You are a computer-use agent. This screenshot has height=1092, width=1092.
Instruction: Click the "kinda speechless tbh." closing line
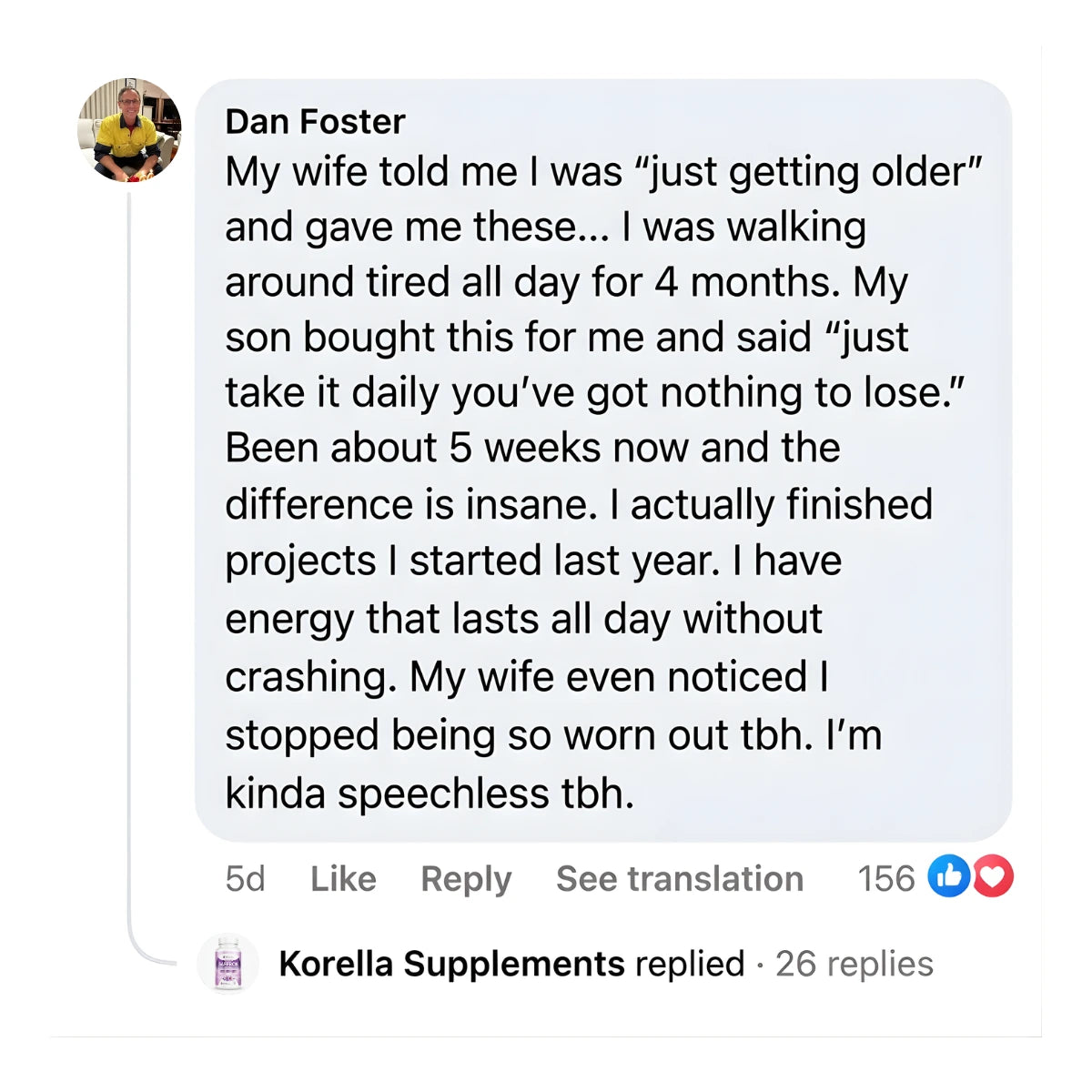pyautogui.click(x=430, y=794)
